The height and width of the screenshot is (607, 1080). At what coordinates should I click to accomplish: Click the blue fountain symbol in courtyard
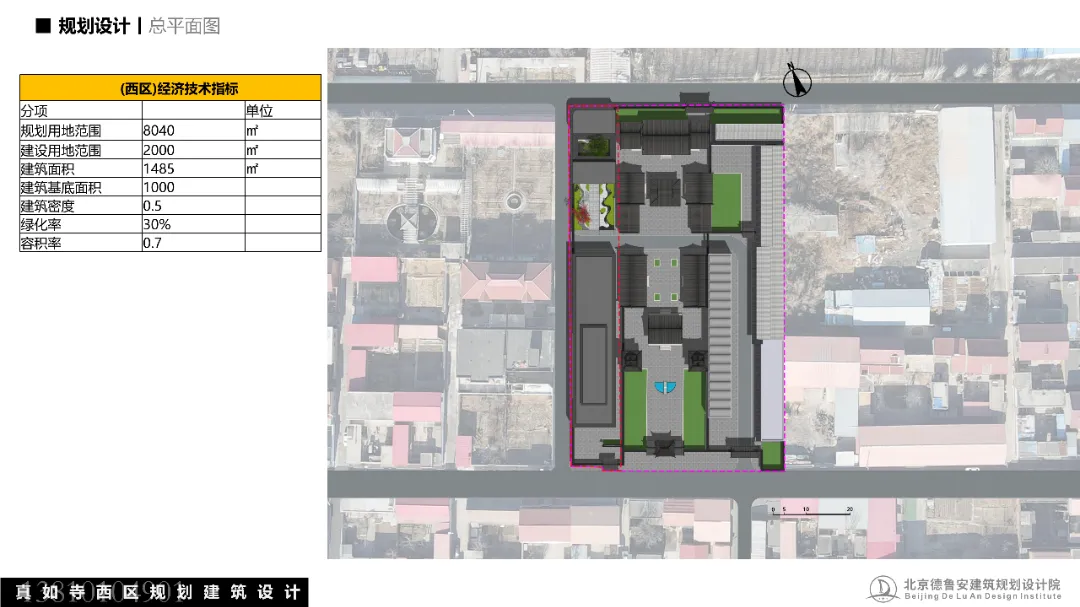coord(665,388)
